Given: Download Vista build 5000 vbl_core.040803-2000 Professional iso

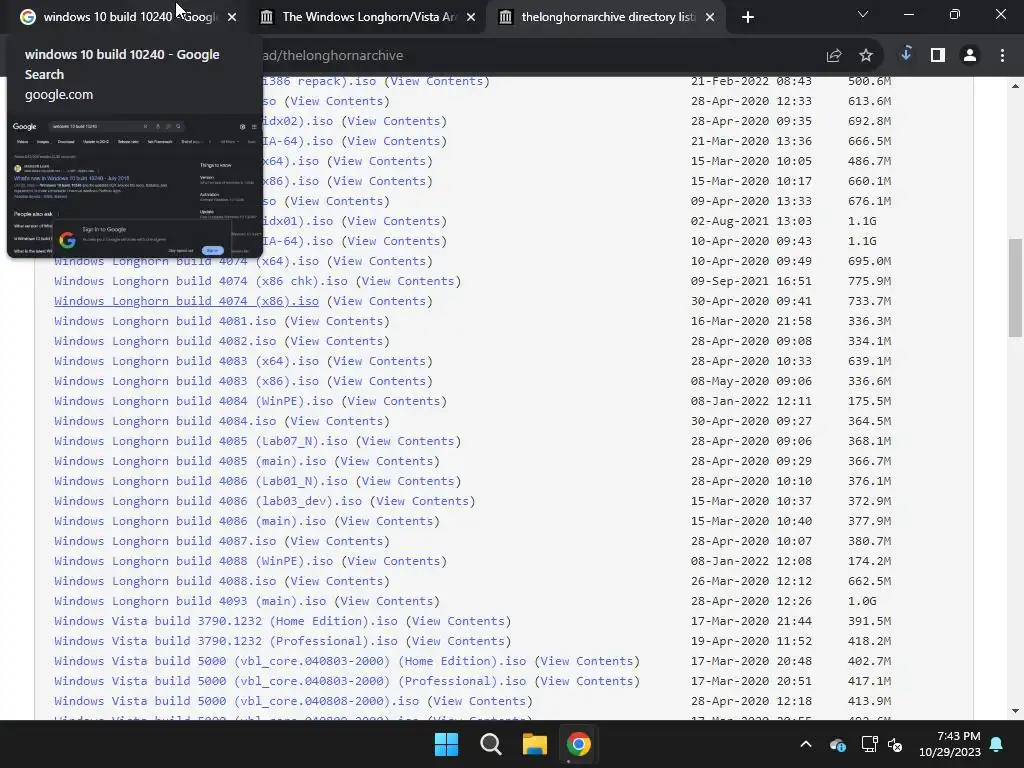Looking at the screenshot, I should click(x=290, y=681).
